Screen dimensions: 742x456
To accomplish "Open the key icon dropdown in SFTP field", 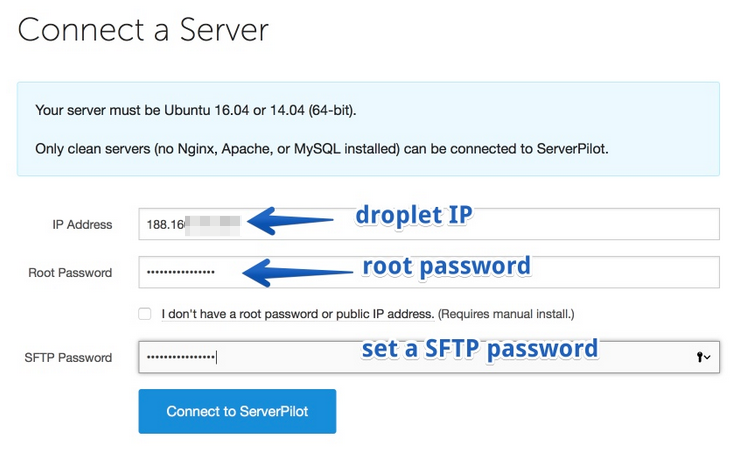I will (703, 357).
